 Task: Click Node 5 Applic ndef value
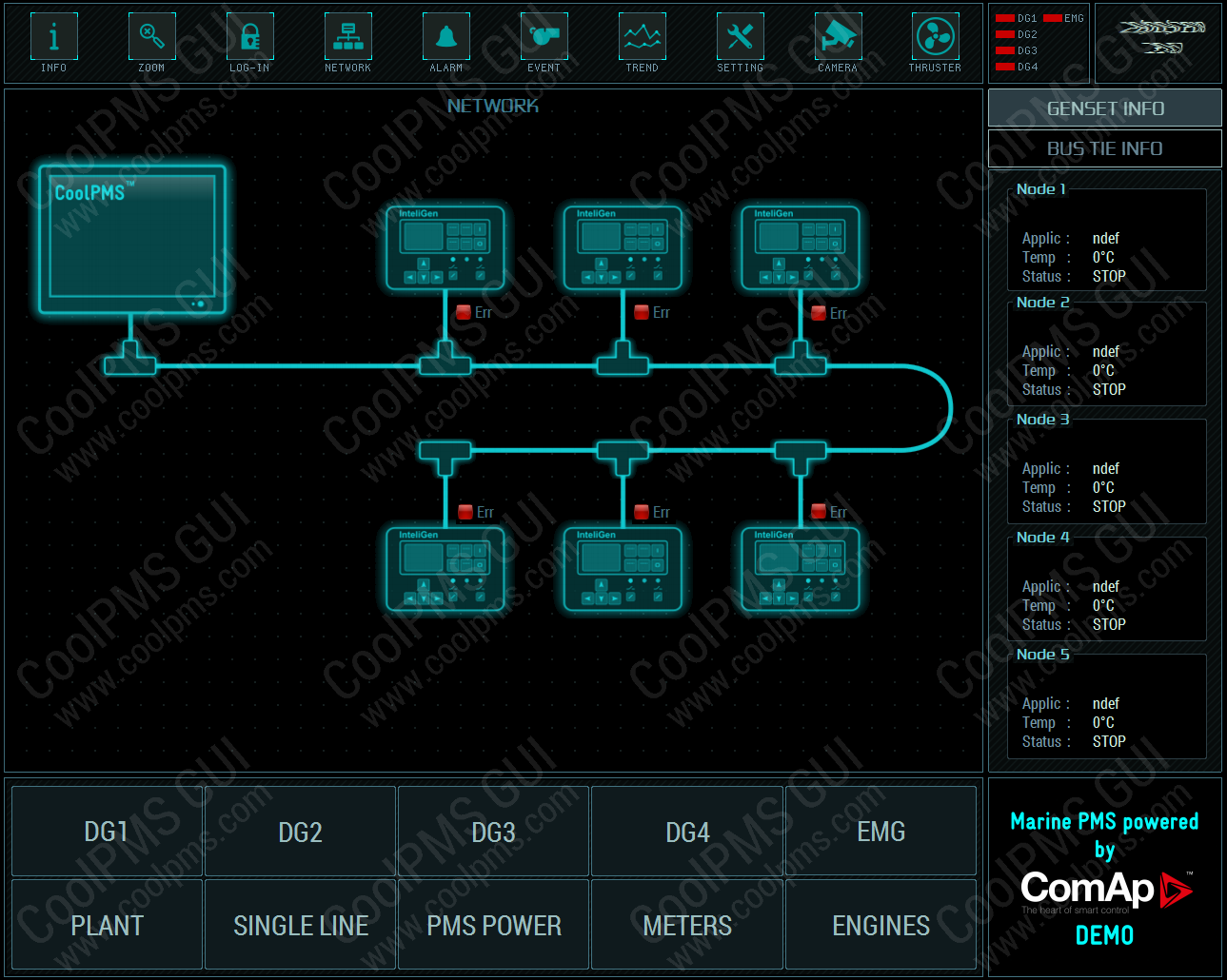tap(1105, 703)
